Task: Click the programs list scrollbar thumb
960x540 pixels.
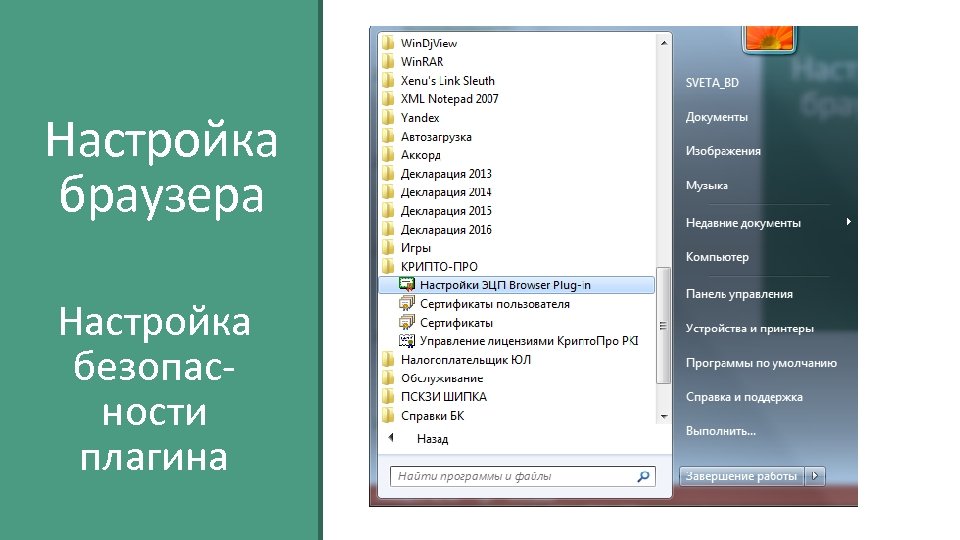Action: [x=663, y=325]
